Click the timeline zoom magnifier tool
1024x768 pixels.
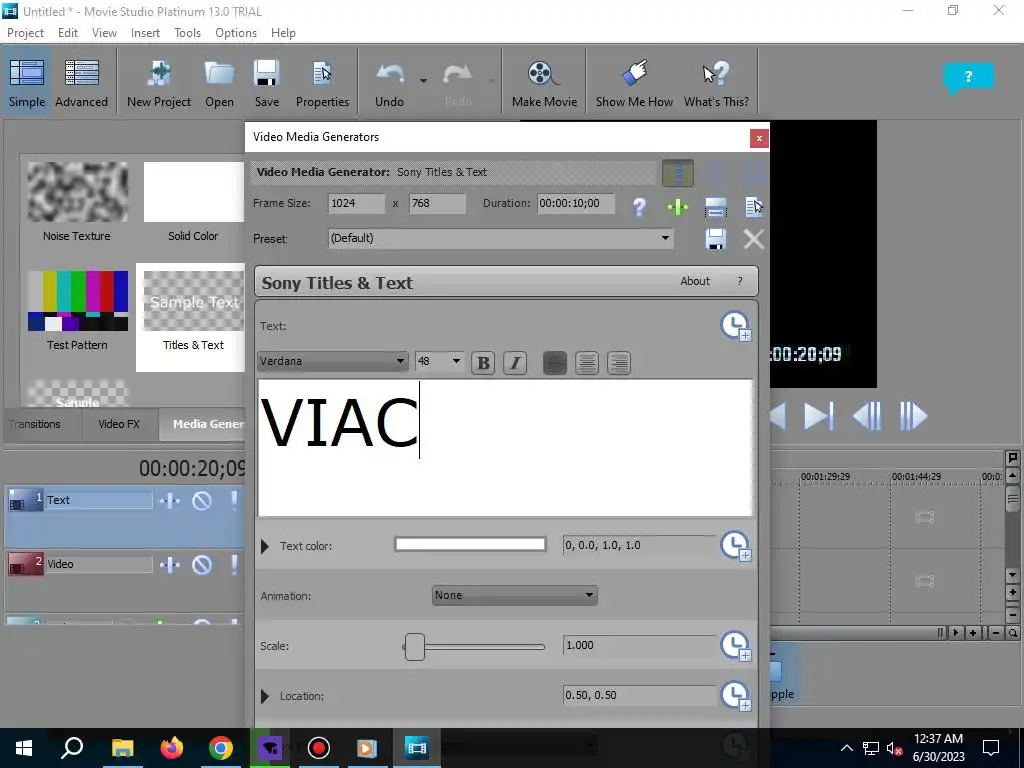tap(1012, 633)
